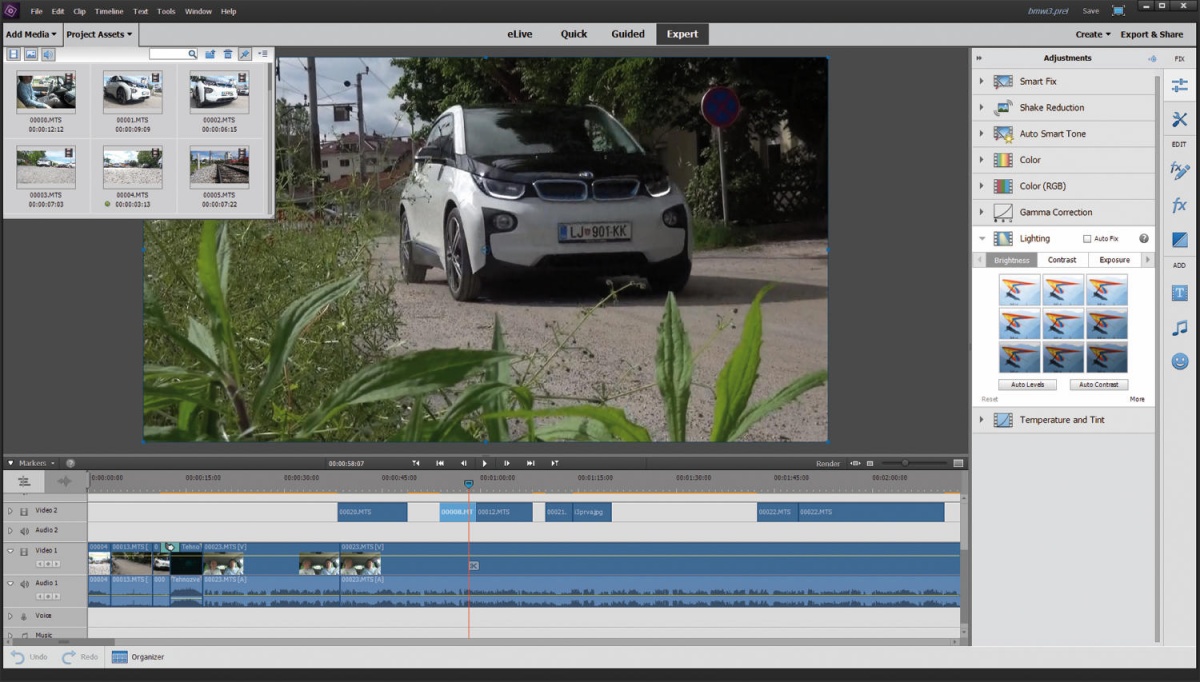Open the File menu
This screenshot has width=1200, height=682.
37,11
